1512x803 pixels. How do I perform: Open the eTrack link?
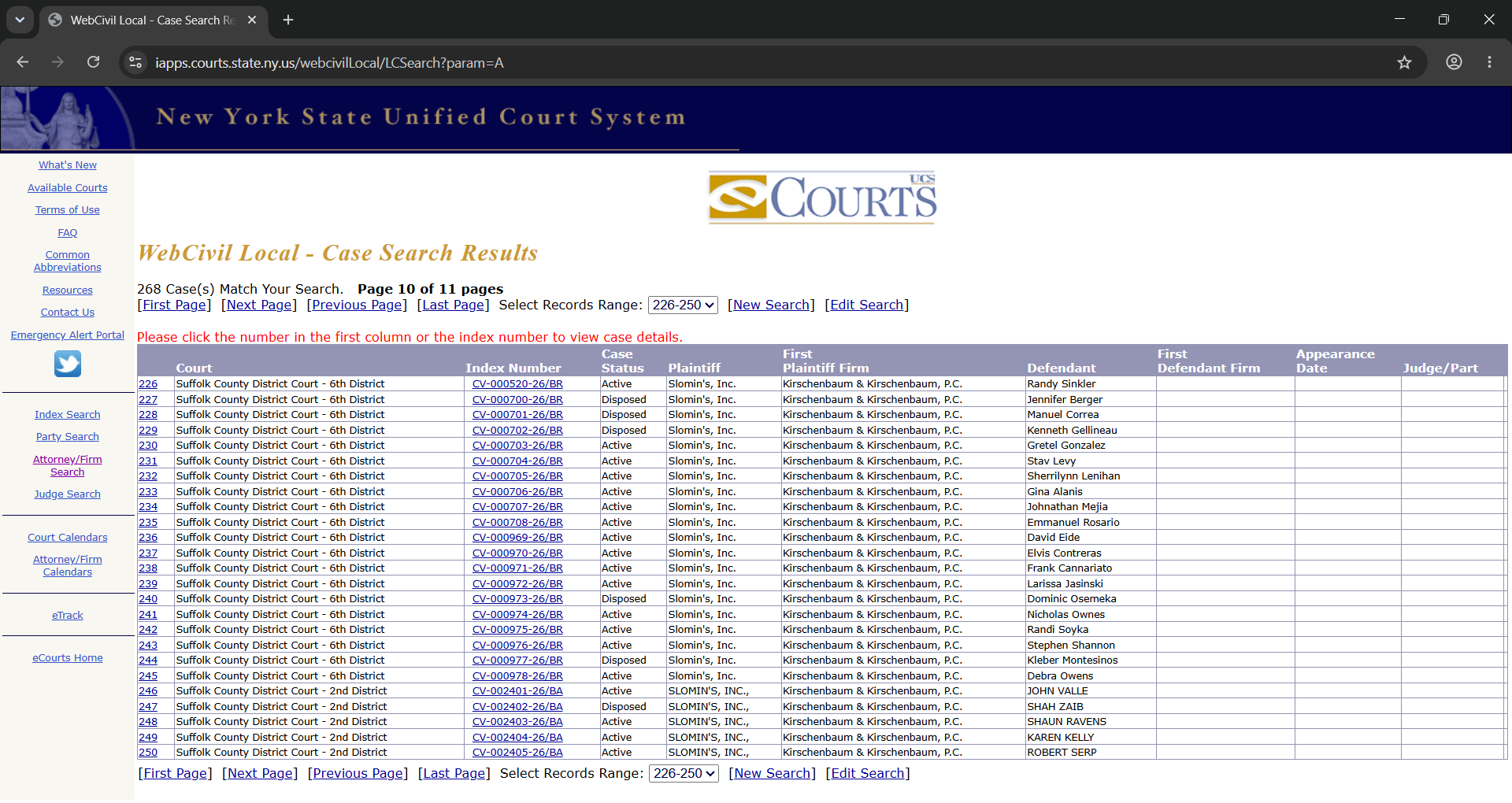(x=68, y=616)
